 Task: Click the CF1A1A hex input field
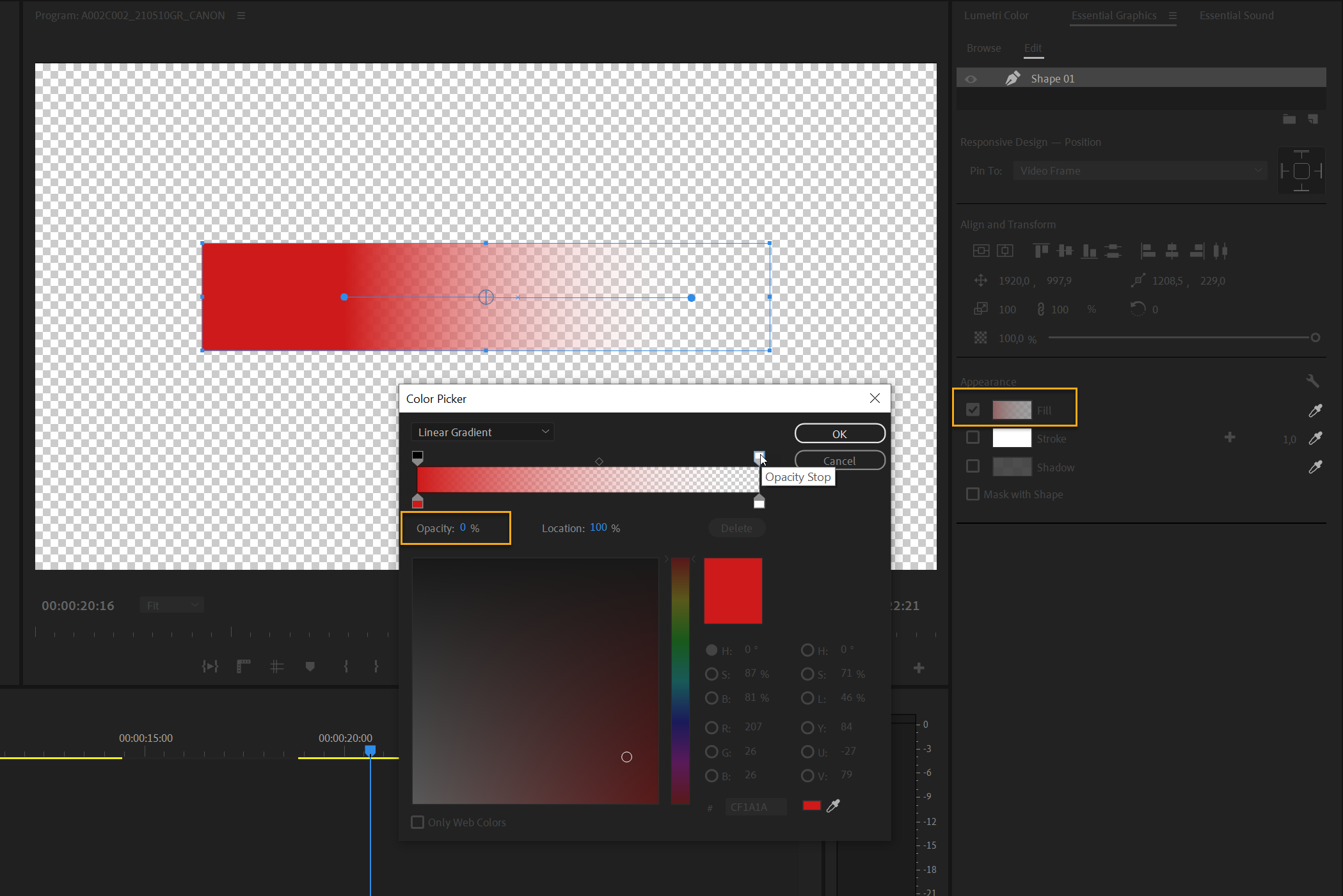(x=755, y=807)
